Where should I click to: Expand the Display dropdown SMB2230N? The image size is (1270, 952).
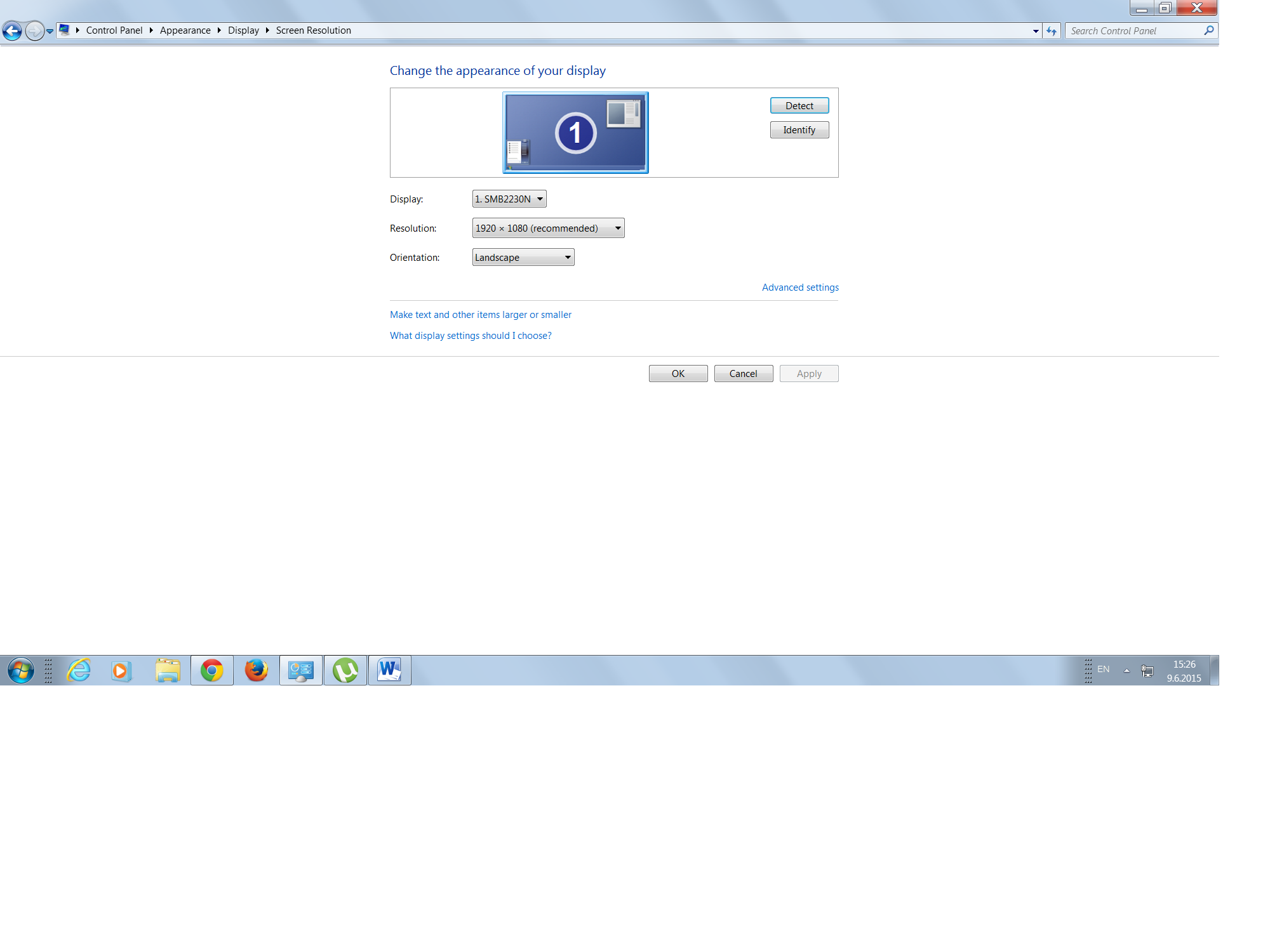point(509,199)
